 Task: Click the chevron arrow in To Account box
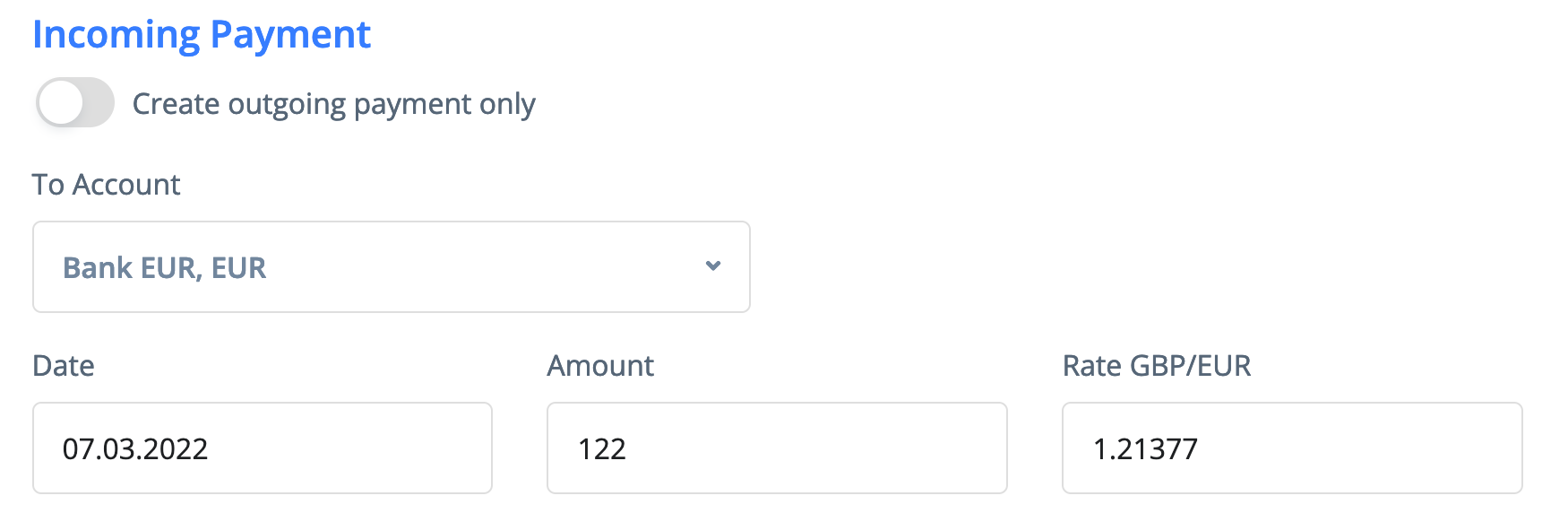713,265
